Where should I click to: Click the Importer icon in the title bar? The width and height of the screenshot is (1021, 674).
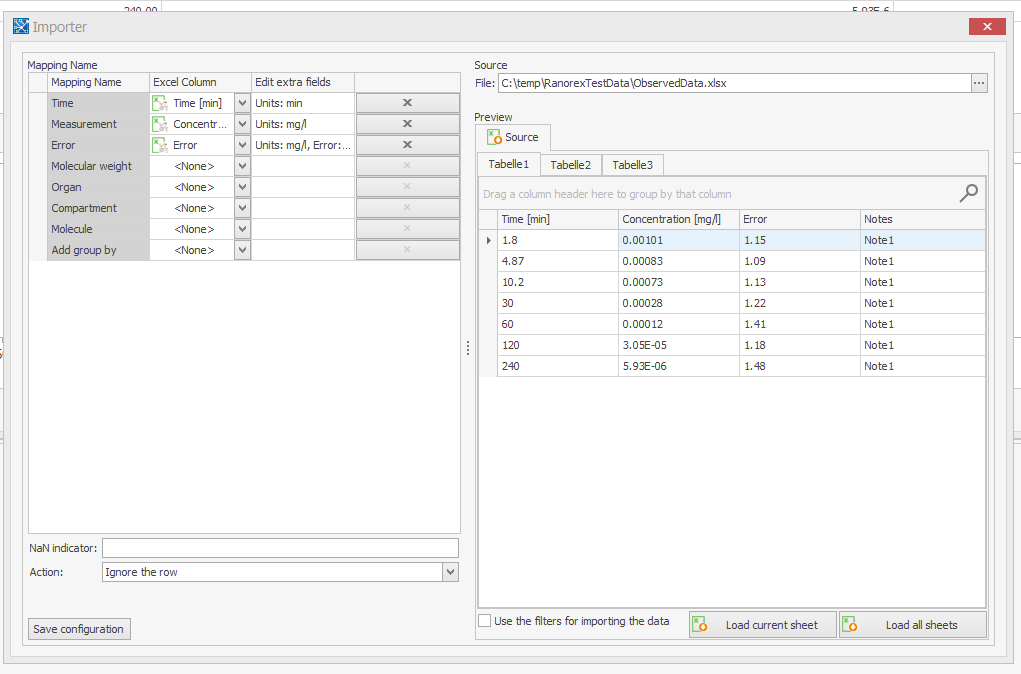20,26
